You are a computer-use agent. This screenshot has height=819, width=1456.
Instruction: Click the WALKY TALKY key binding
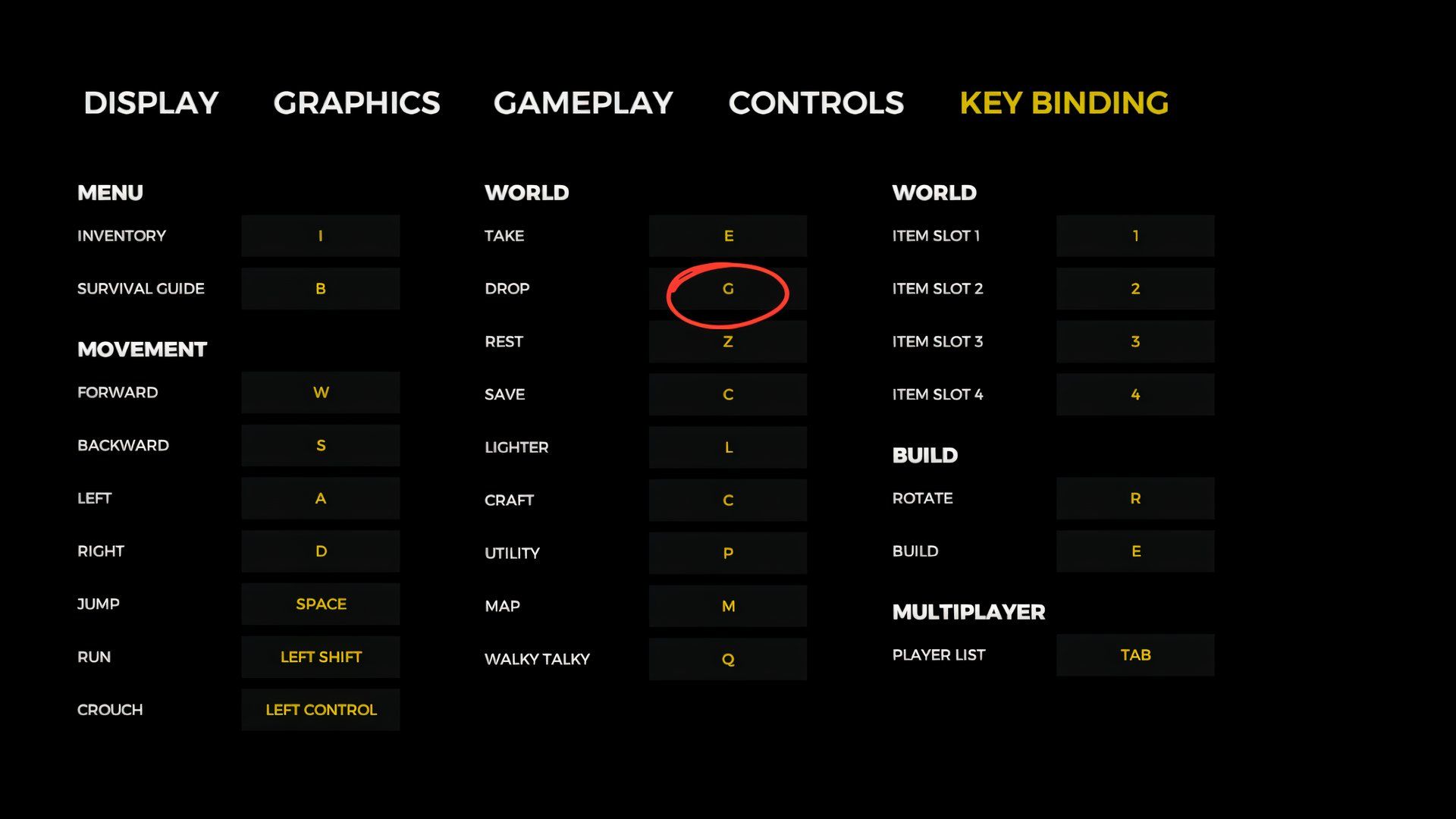[x=727, y=659]
